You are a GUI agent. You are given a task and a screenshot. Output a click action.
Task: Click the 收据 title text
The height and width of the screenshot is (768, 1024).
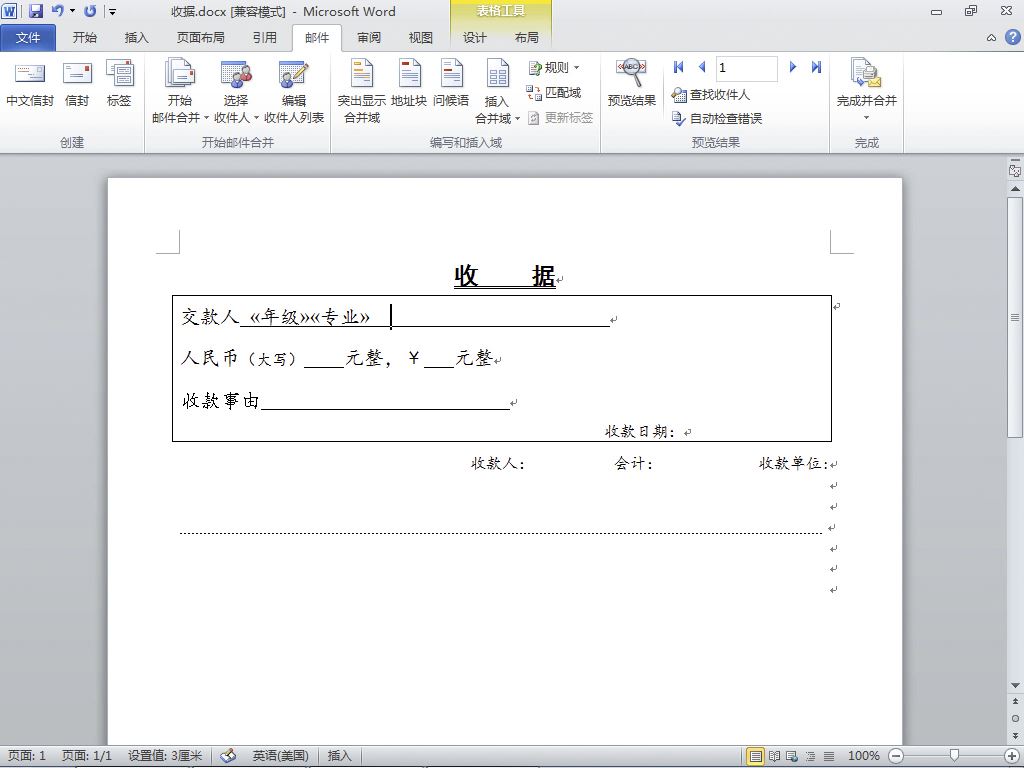[x=505, y=276]
